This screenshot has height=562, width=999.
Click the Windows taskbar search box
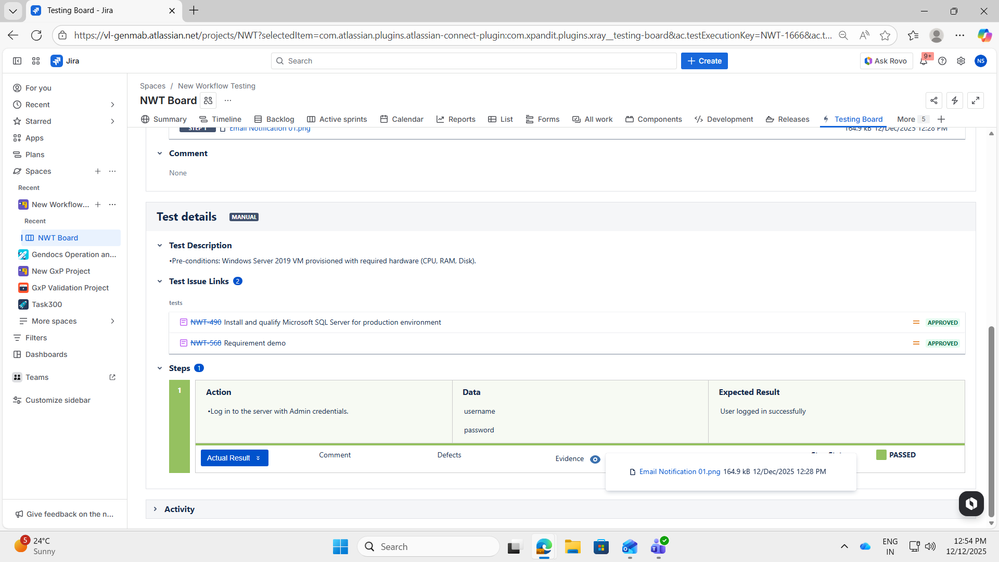428,547
